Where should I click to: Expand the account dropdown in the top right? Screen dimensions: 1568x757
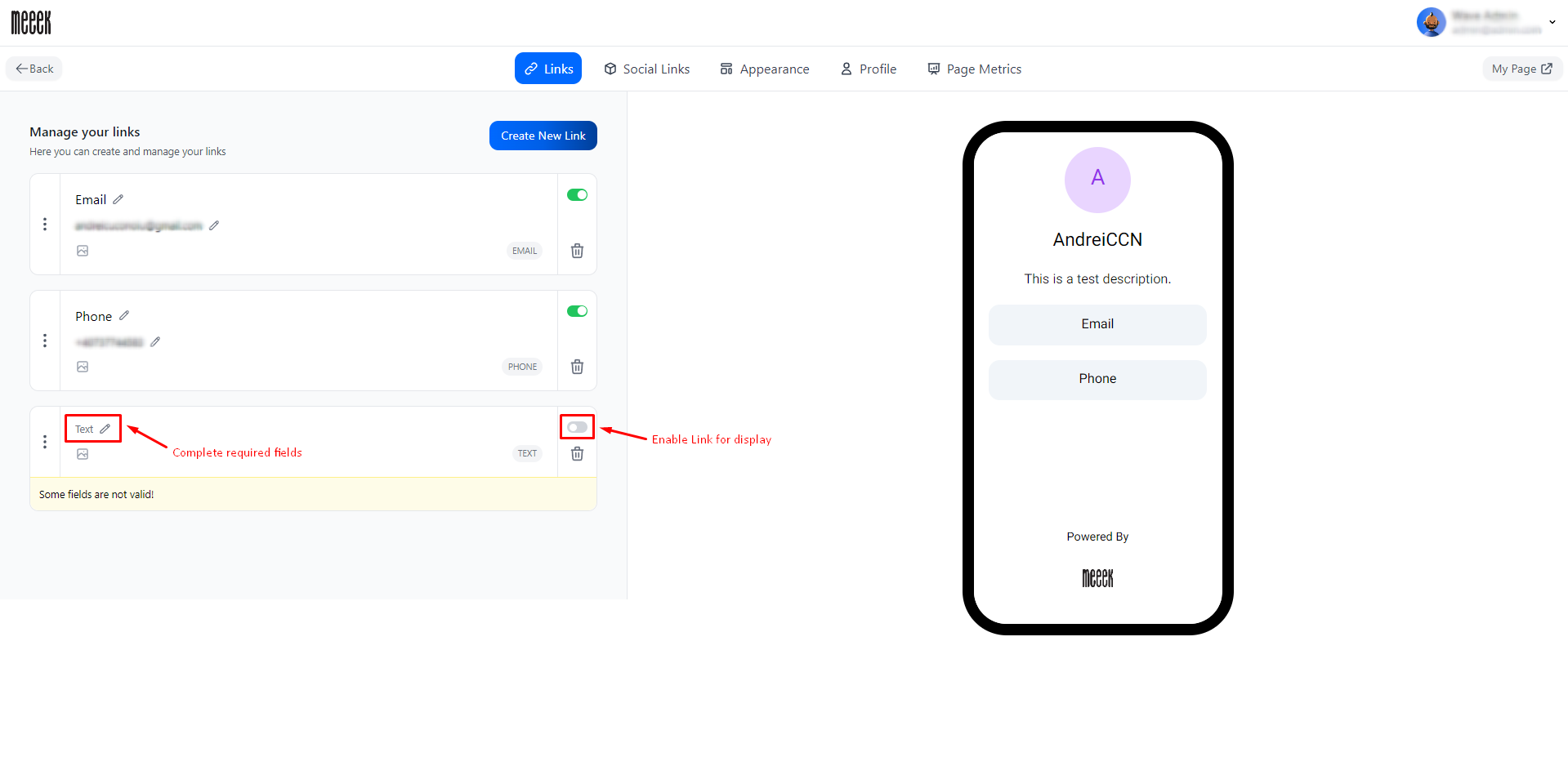click(x=1552, y=22)
